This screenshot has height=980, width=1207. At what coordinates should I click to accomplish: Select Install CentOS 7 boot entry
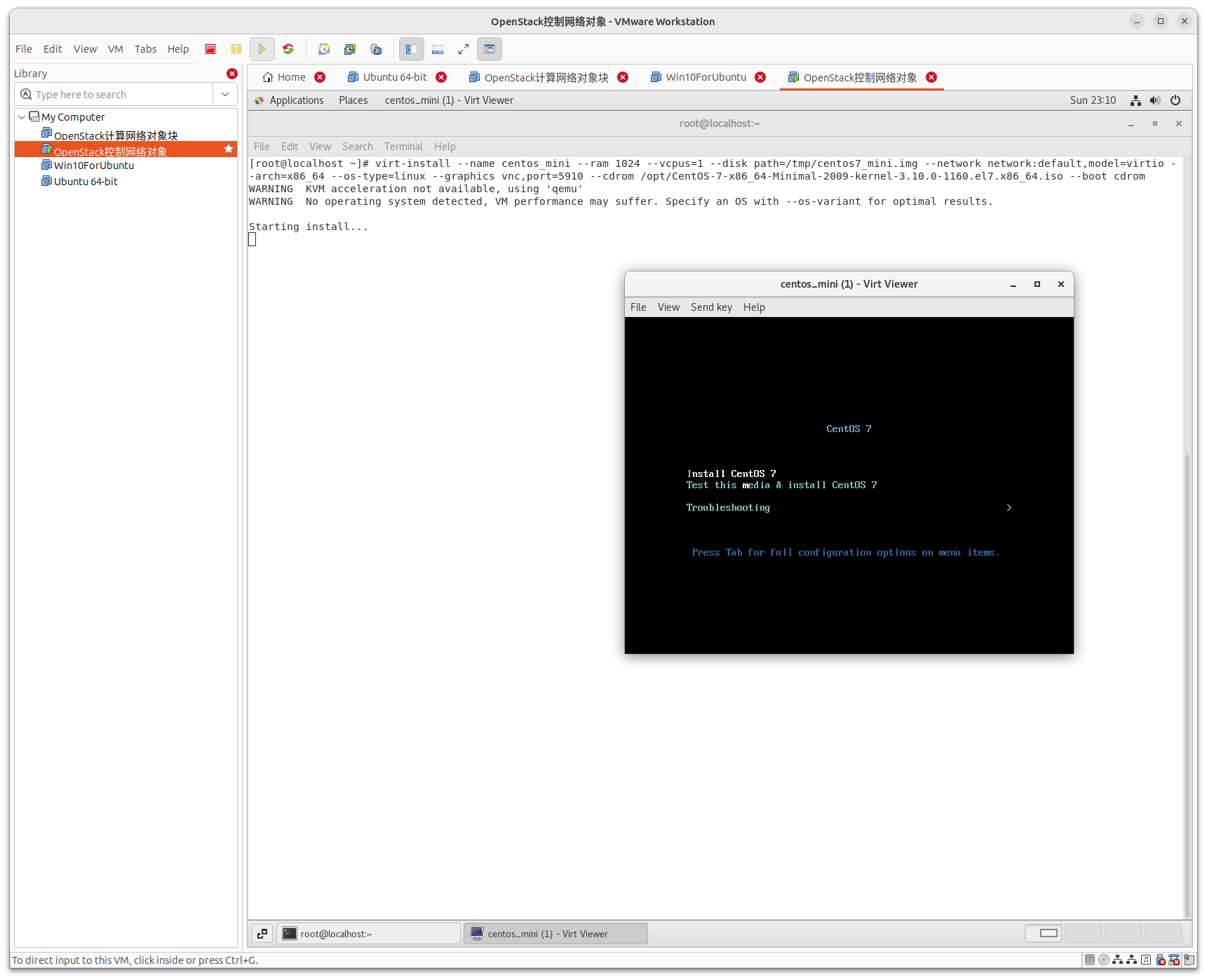tap(731, 474)
